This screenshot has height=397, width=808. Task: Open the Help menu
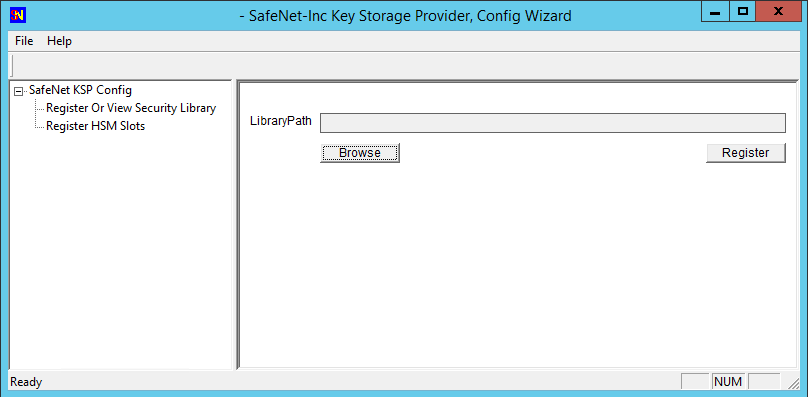(x=59, y=41)
